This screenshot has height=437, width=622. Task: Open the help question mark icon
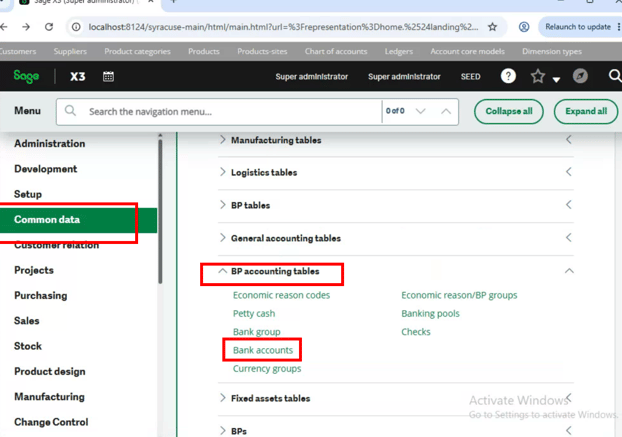(508, 76)
